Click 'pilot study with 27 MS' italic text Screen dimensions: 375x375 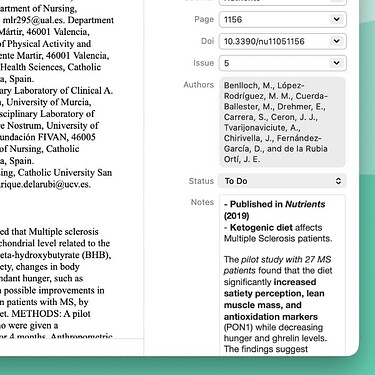click(286, 260)
